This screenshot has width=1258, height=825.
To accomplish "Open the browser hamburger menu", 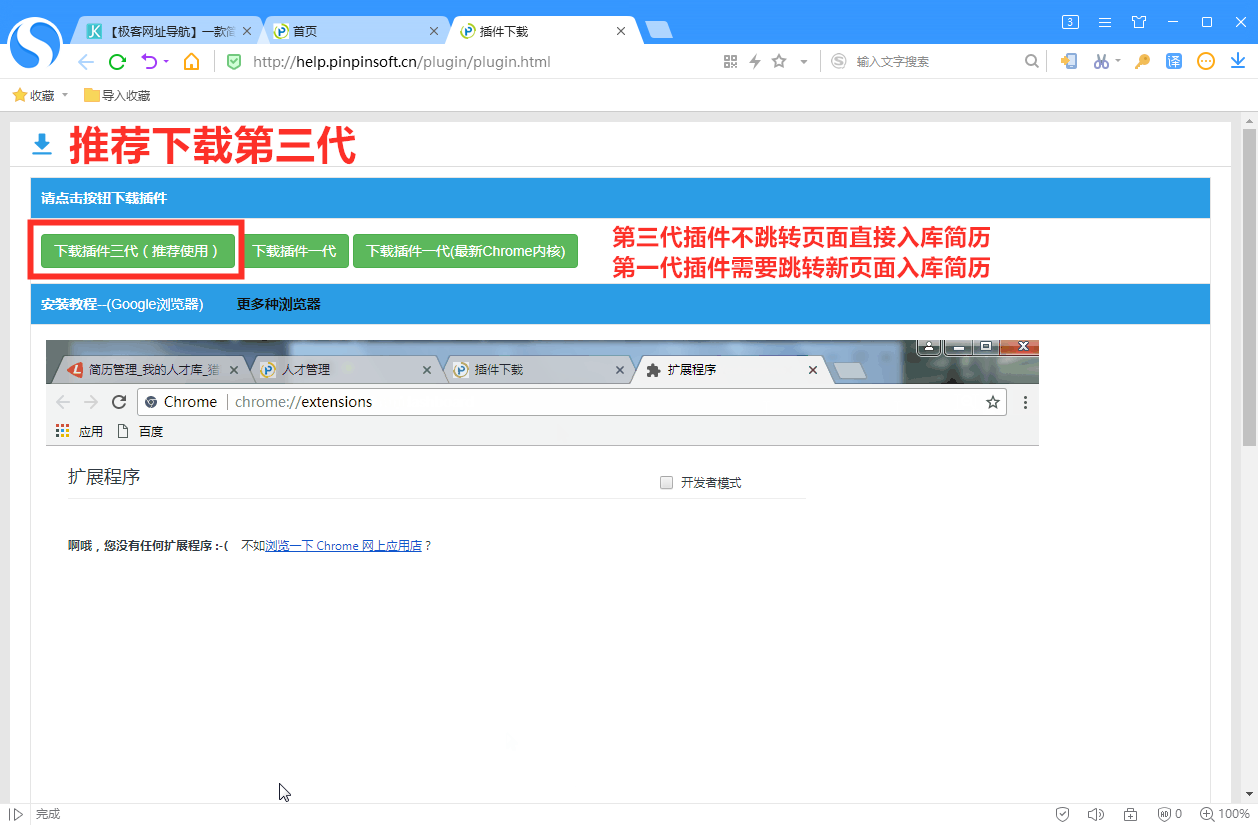I will click(1104, 21).
